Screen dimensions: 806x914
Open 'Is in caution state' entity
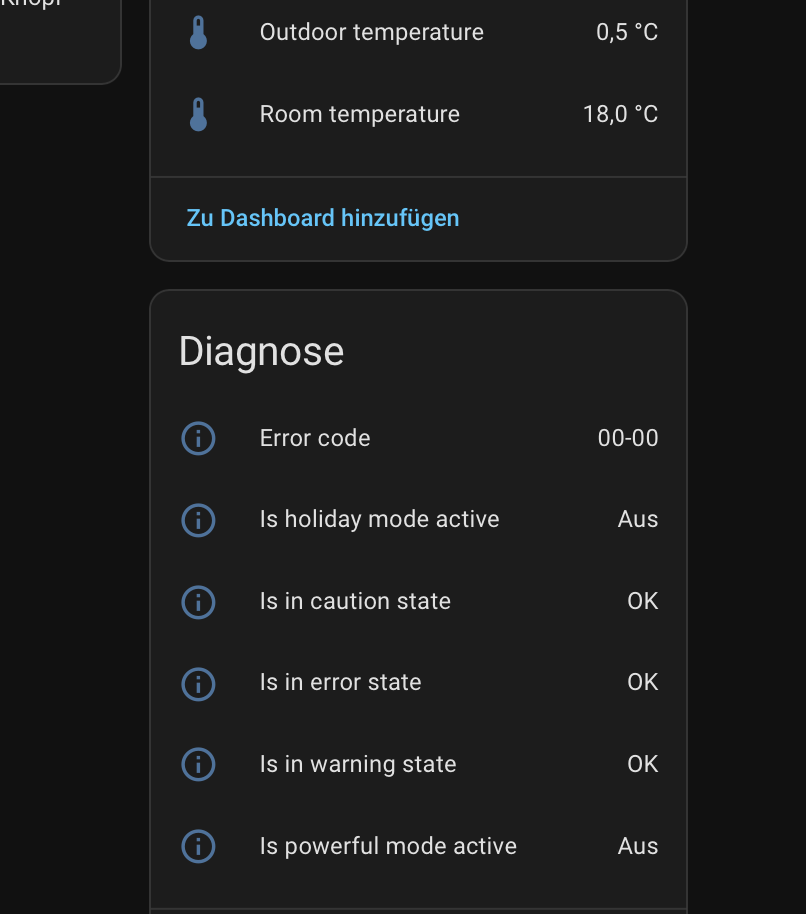355,602
